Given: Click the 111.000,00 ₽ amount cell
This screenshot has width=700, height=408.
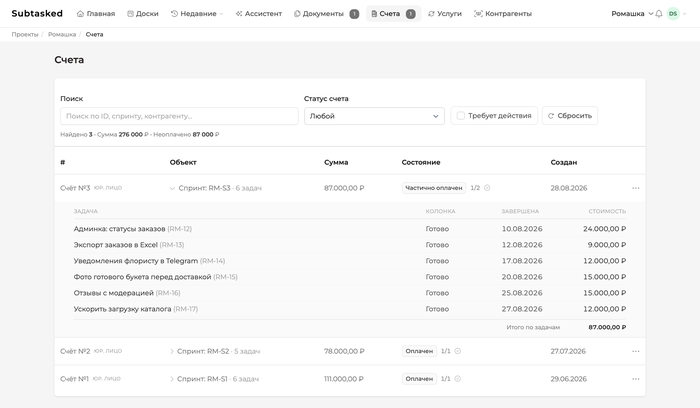Looking at the screenshot, I should click(x=343, y=379).
